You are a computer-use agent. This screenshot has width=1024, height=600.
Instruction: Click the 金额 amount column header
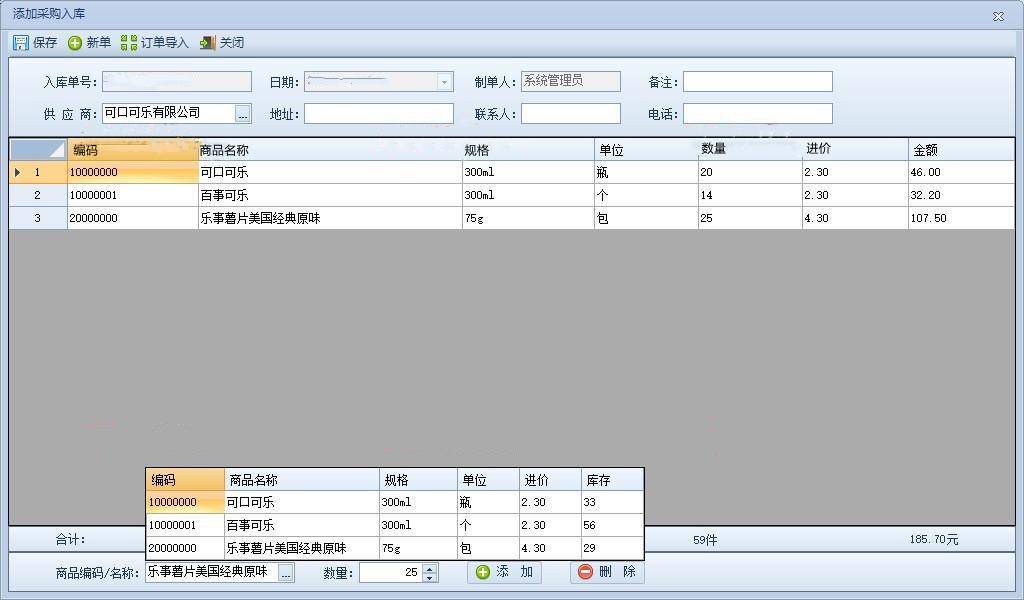[x=960, y=150]
